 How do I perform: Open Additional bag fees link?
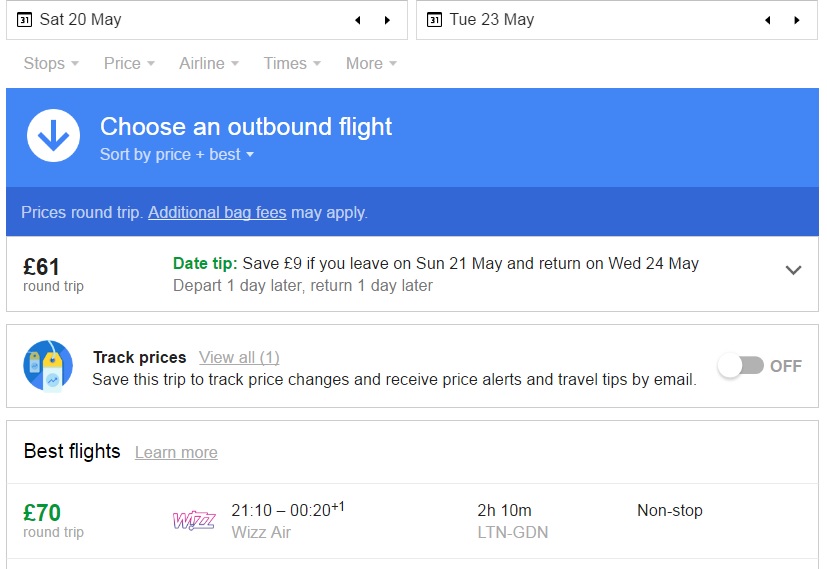[217, 213]
